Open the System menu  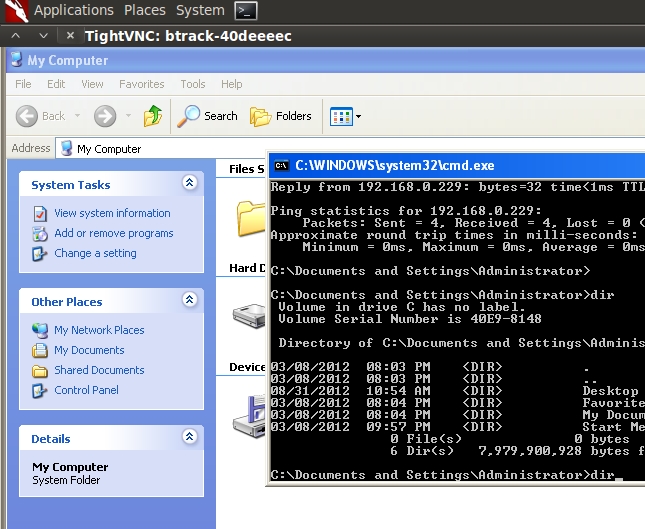tap(200, 10)
